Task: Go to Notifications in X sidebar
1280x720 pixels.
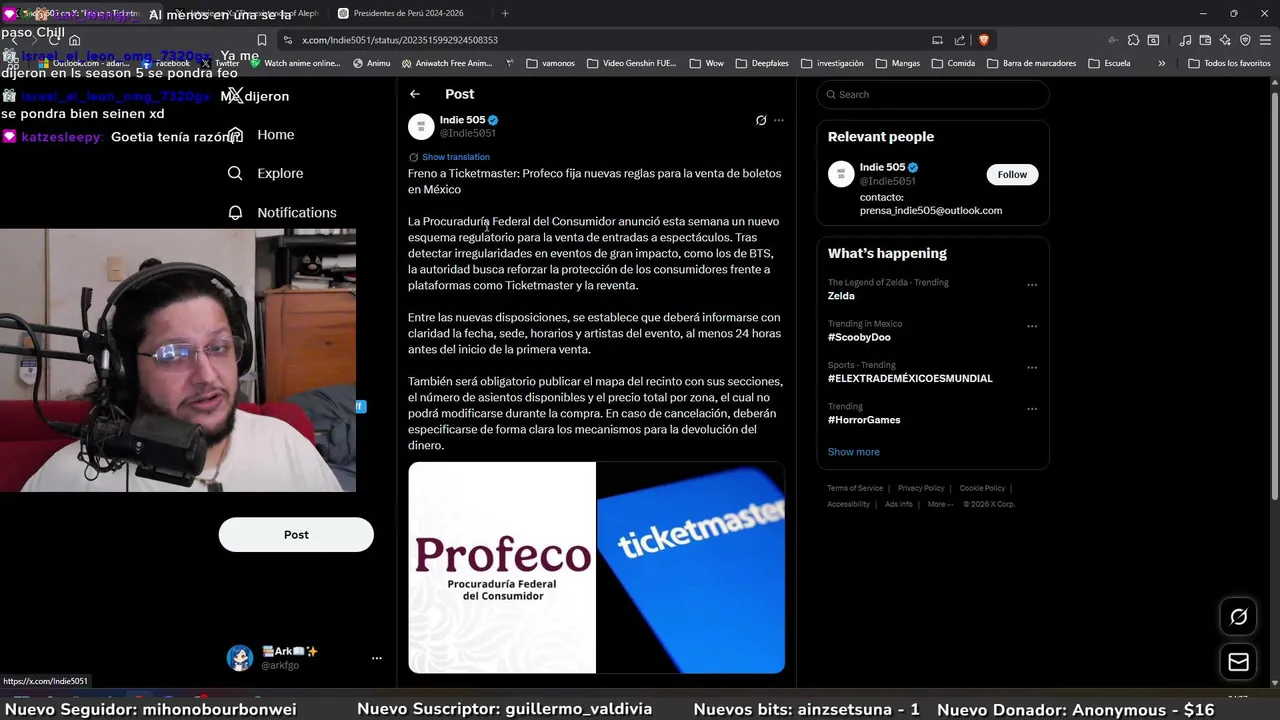Action: pyautogui.click(x=282, y=212)
